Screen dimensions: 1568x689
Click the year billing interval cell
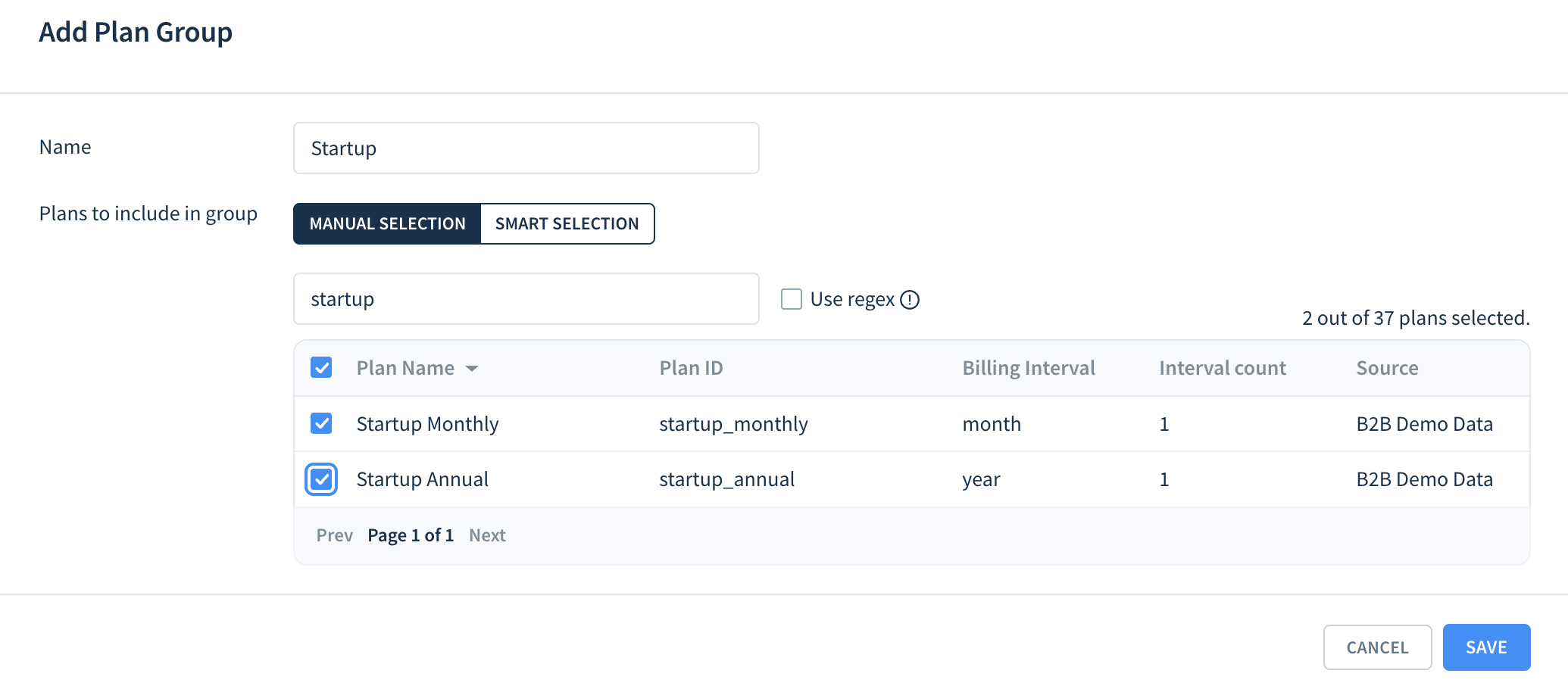click(x=981, y=480)
